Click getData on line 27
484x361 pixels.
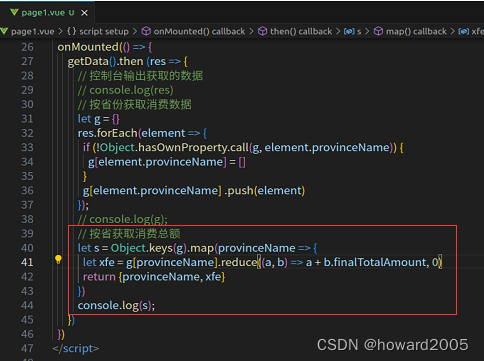point(88,62)
